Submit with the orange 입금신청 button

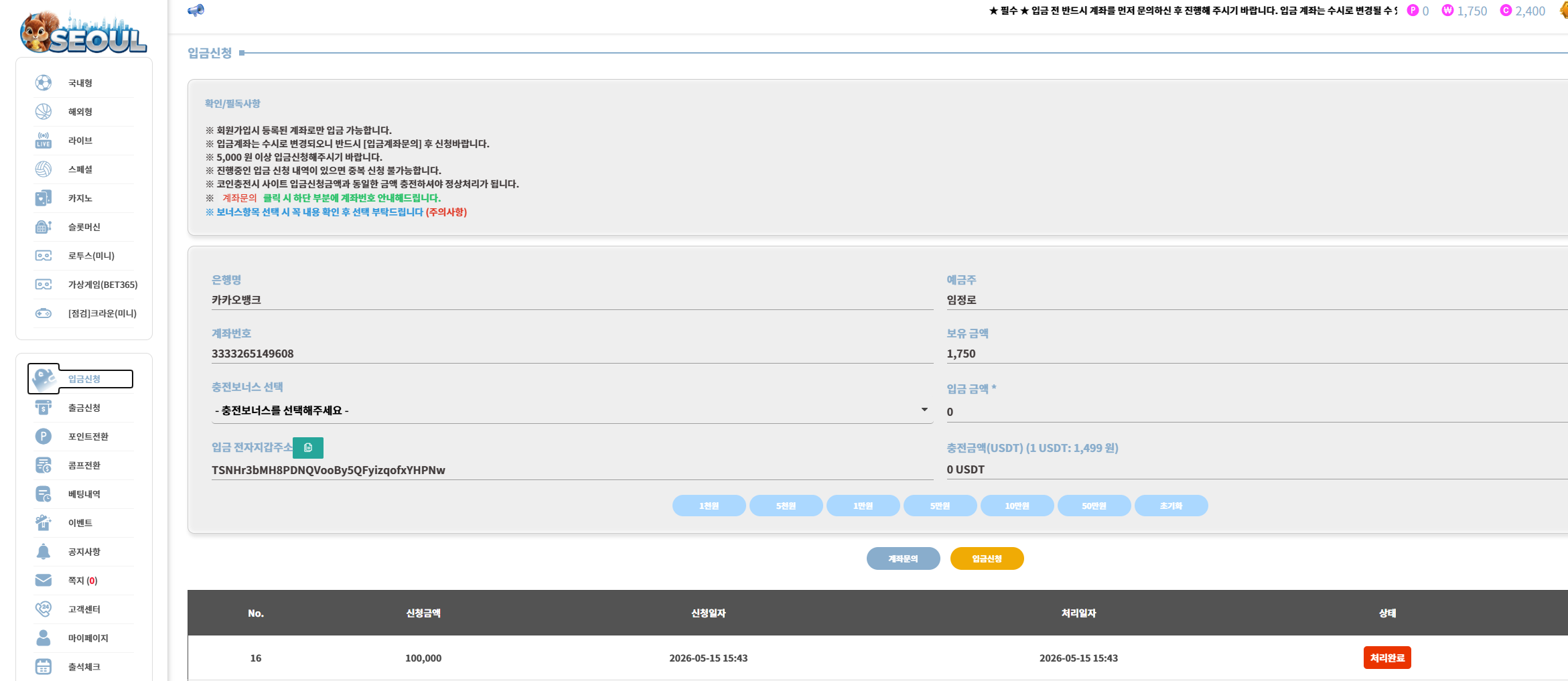[x=987, y=558]
